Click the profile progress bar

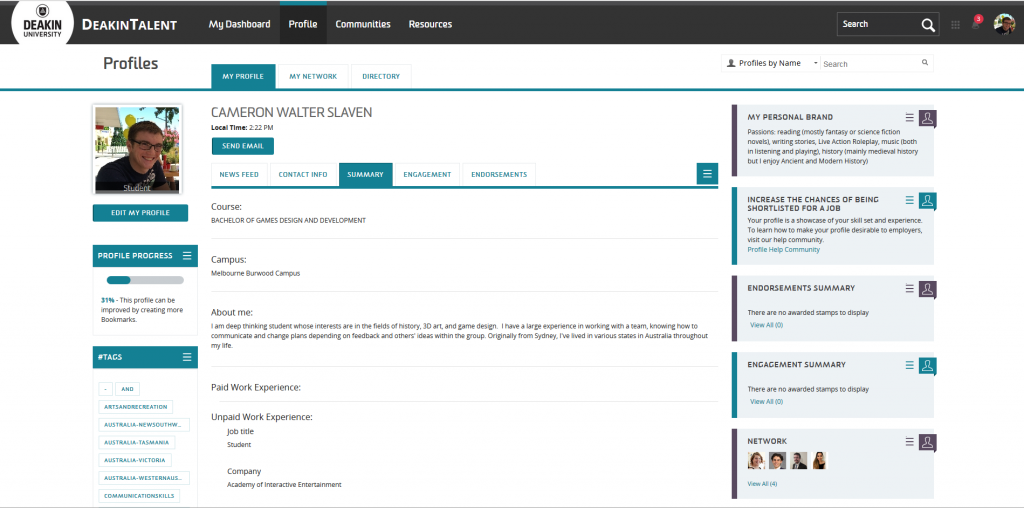(x=145, y=280)
